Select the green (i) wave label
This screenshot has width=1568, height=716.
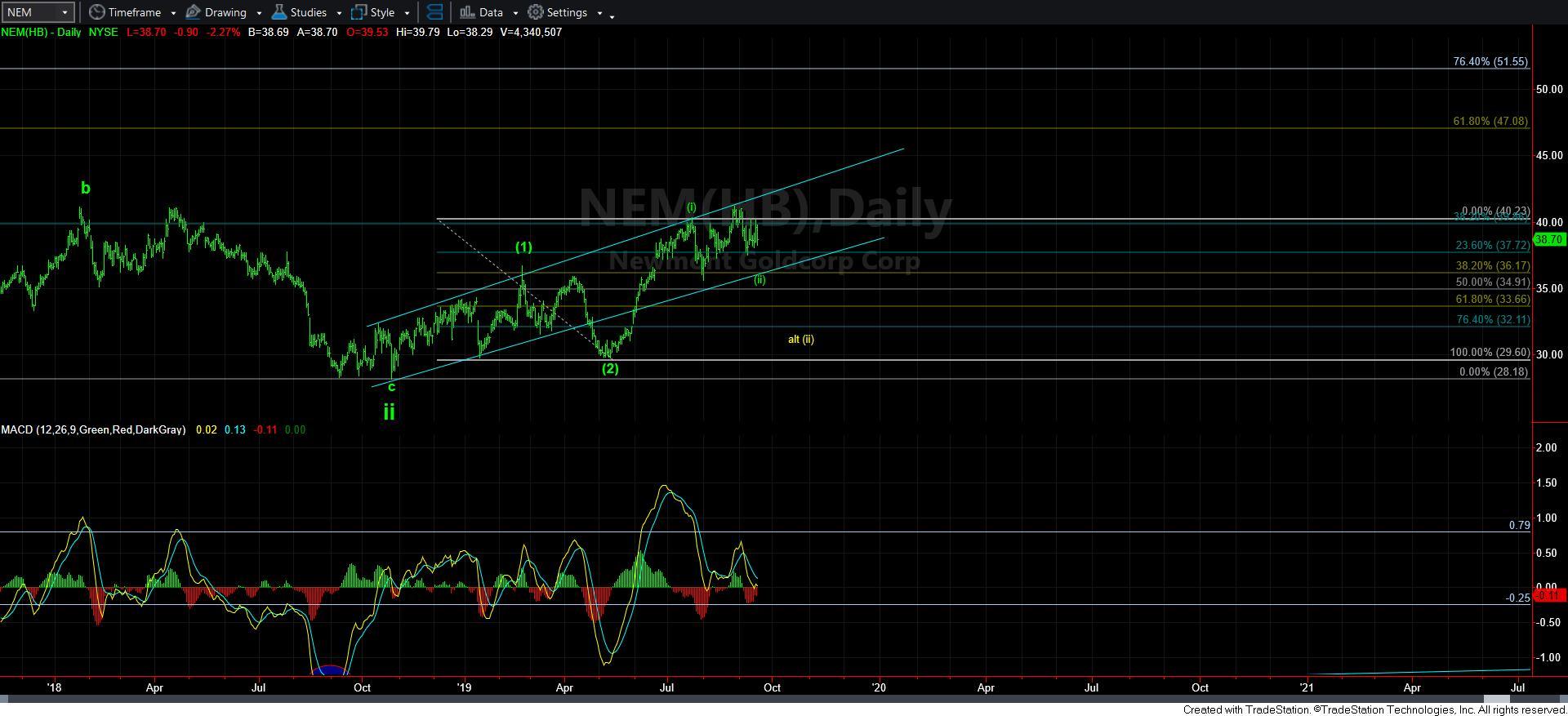pos(691,207)
